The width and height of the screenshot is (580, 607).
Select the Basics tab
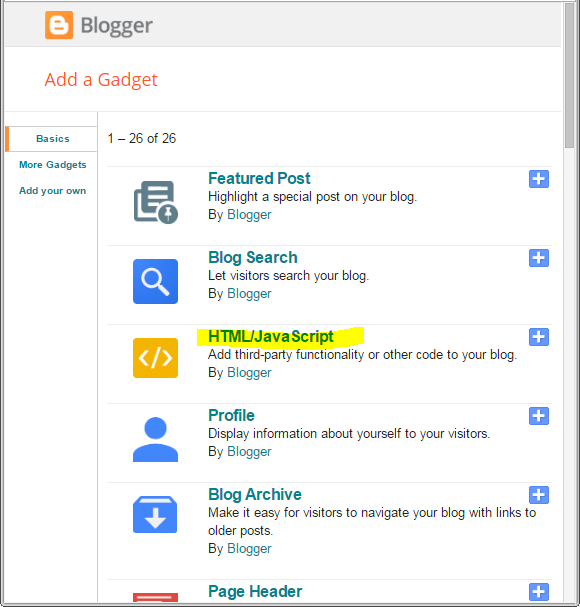click(x=53, y=139)
